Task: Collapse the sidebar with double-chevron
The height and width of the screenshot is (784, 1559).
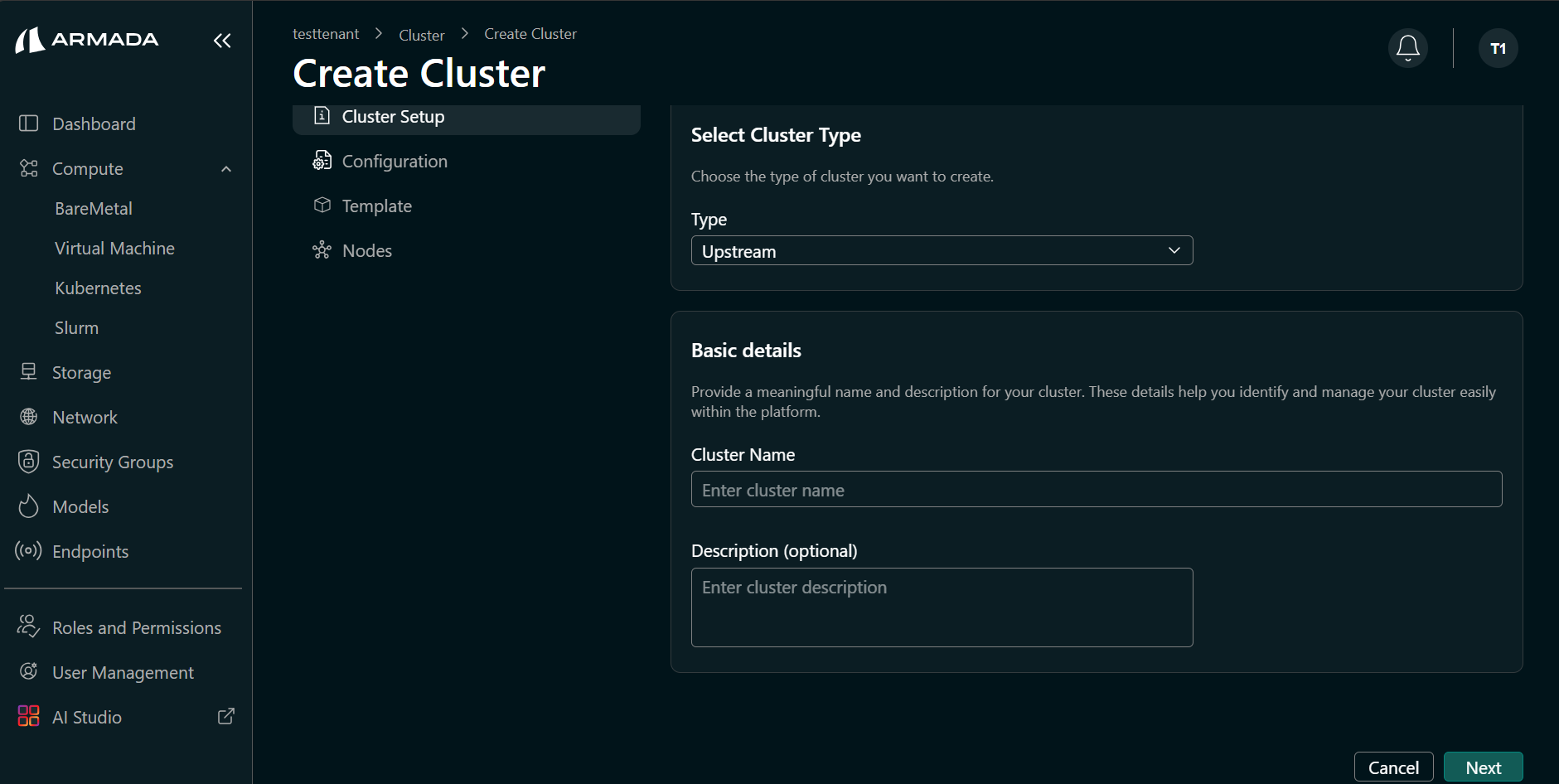Action: (x=221, y=40)
